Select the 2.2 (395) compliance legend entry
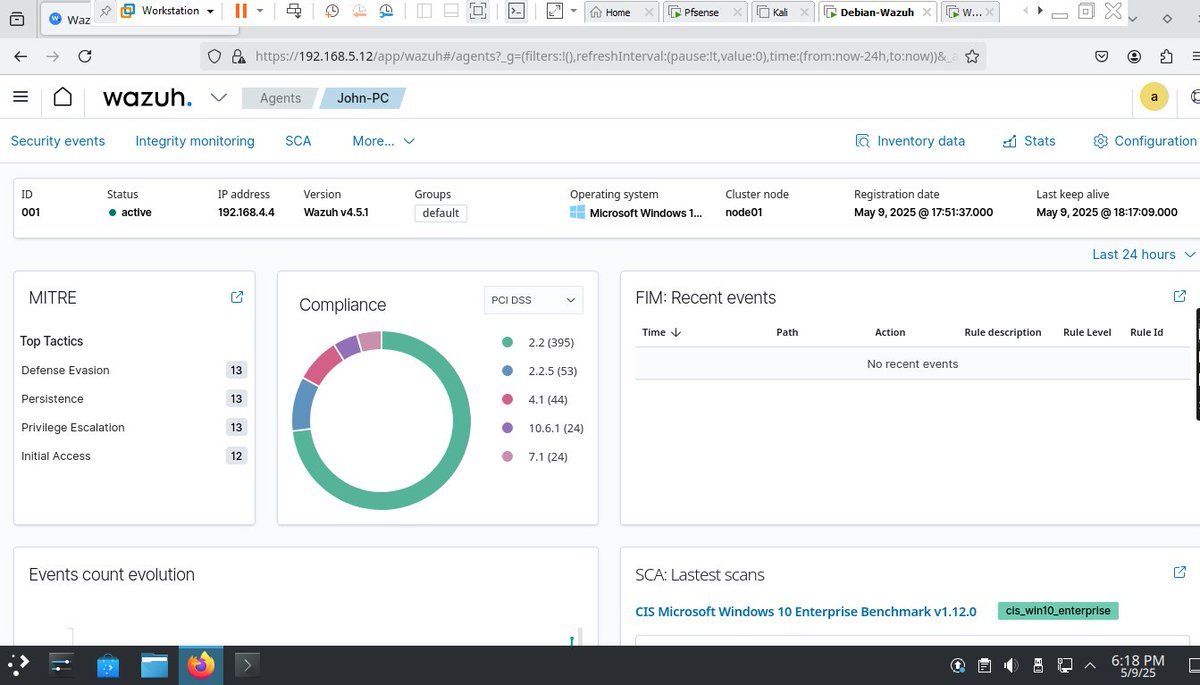The image size is (1200, 685). [x=538, y=342]
